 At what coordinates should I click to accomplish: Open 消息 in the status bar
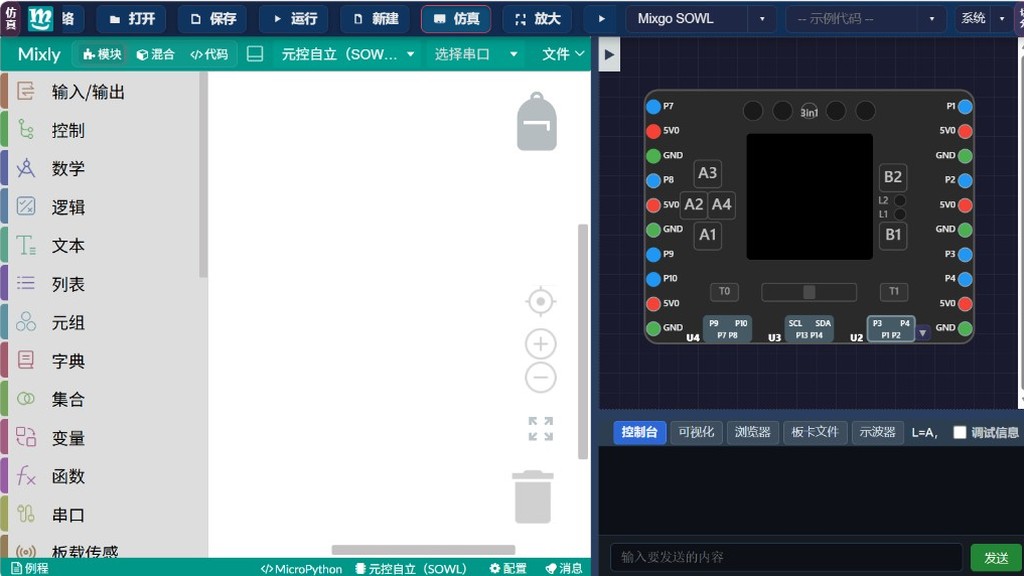tap(564, 568)
